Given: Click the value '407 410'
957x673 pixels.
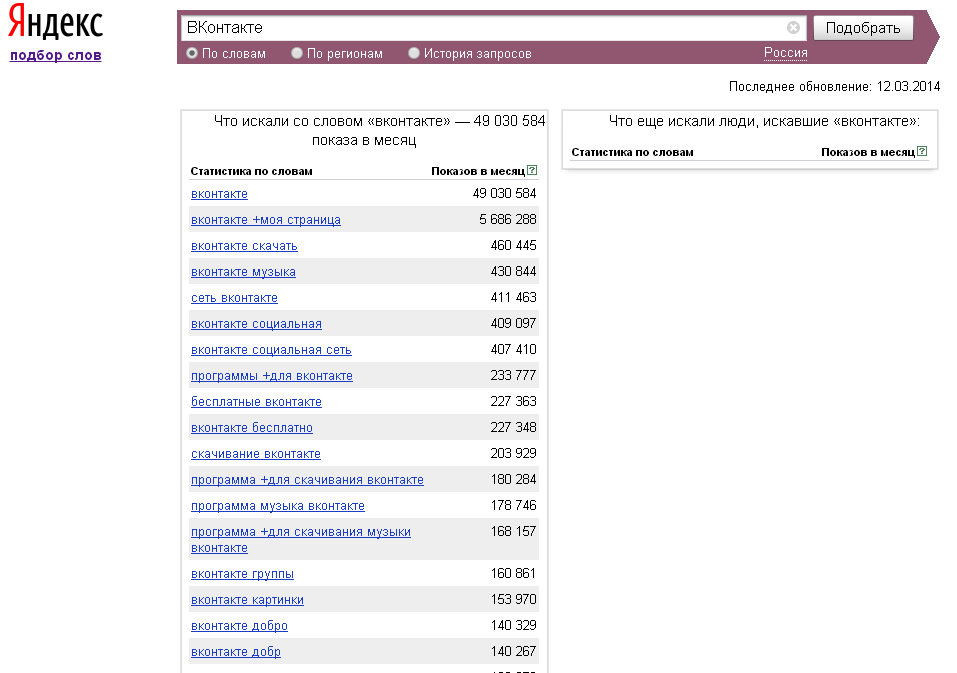Looking at the screenshot, I should coord(513,350).
